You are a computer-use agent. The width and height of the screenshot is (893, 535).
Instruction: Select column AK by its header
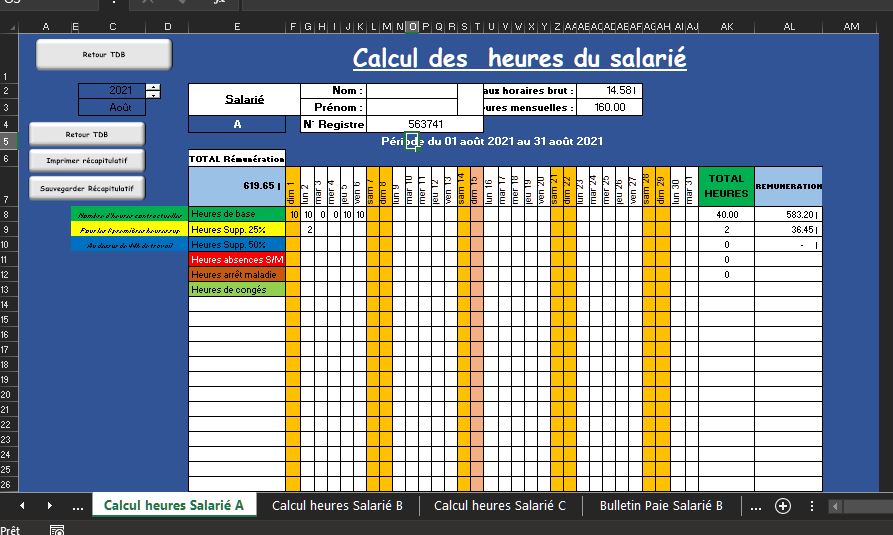(x=726, y=26)
